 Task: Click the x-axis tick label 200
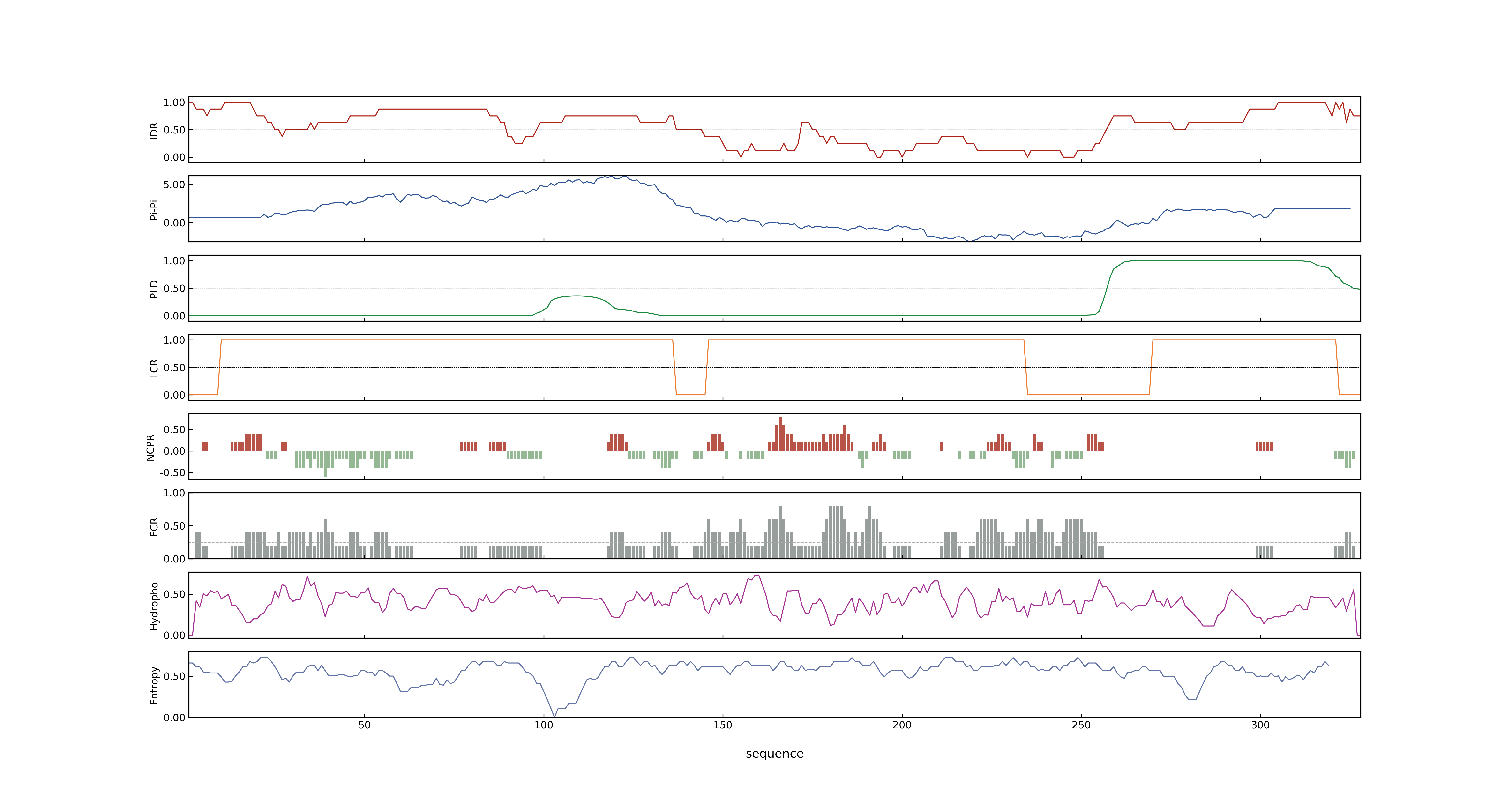tap(902, 725)
